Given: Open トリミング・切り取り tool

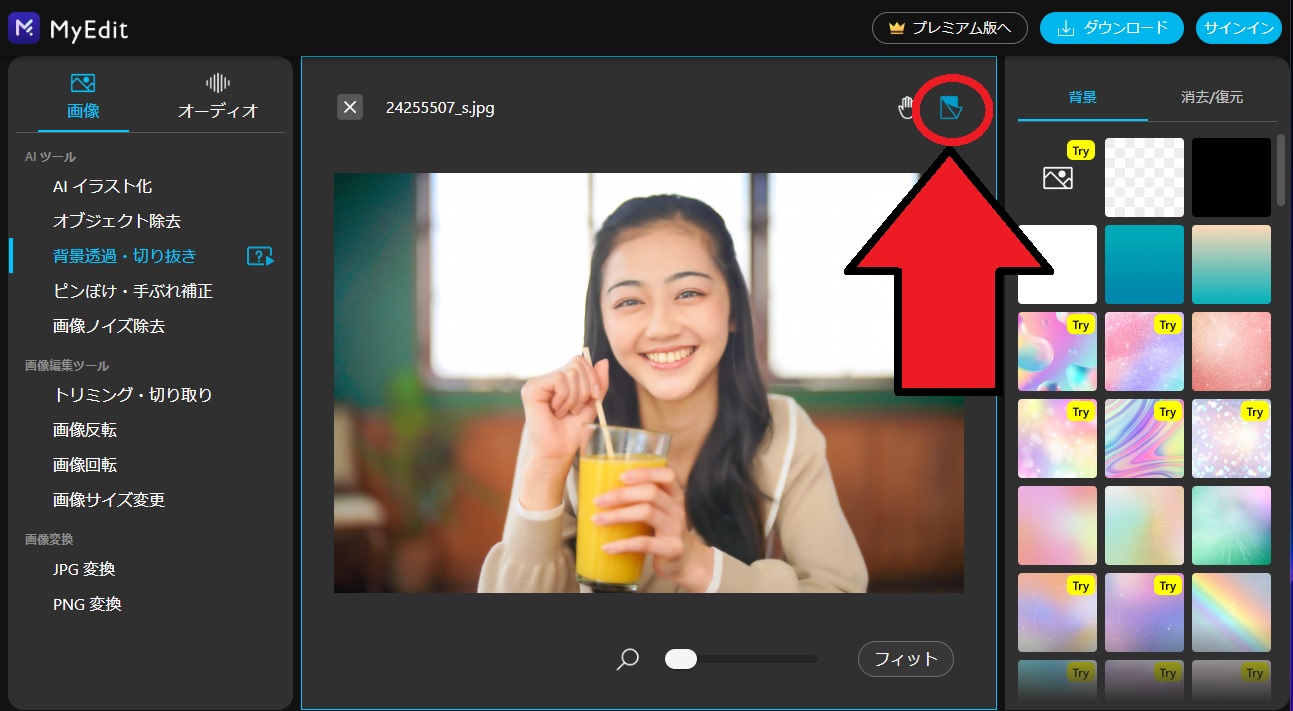Looking at the screenshot, I should tap(133, 395).
